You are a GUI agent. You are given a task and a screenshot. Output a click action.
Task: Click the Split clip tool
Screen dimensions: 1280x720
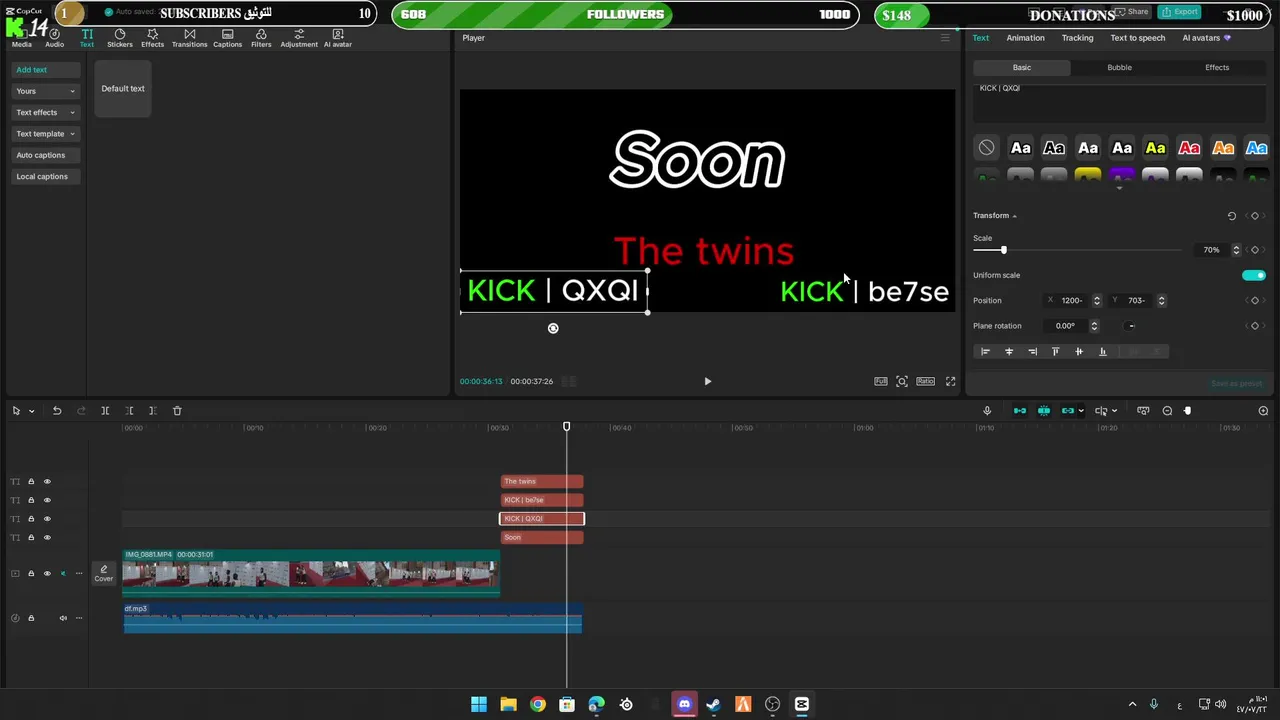105,411
